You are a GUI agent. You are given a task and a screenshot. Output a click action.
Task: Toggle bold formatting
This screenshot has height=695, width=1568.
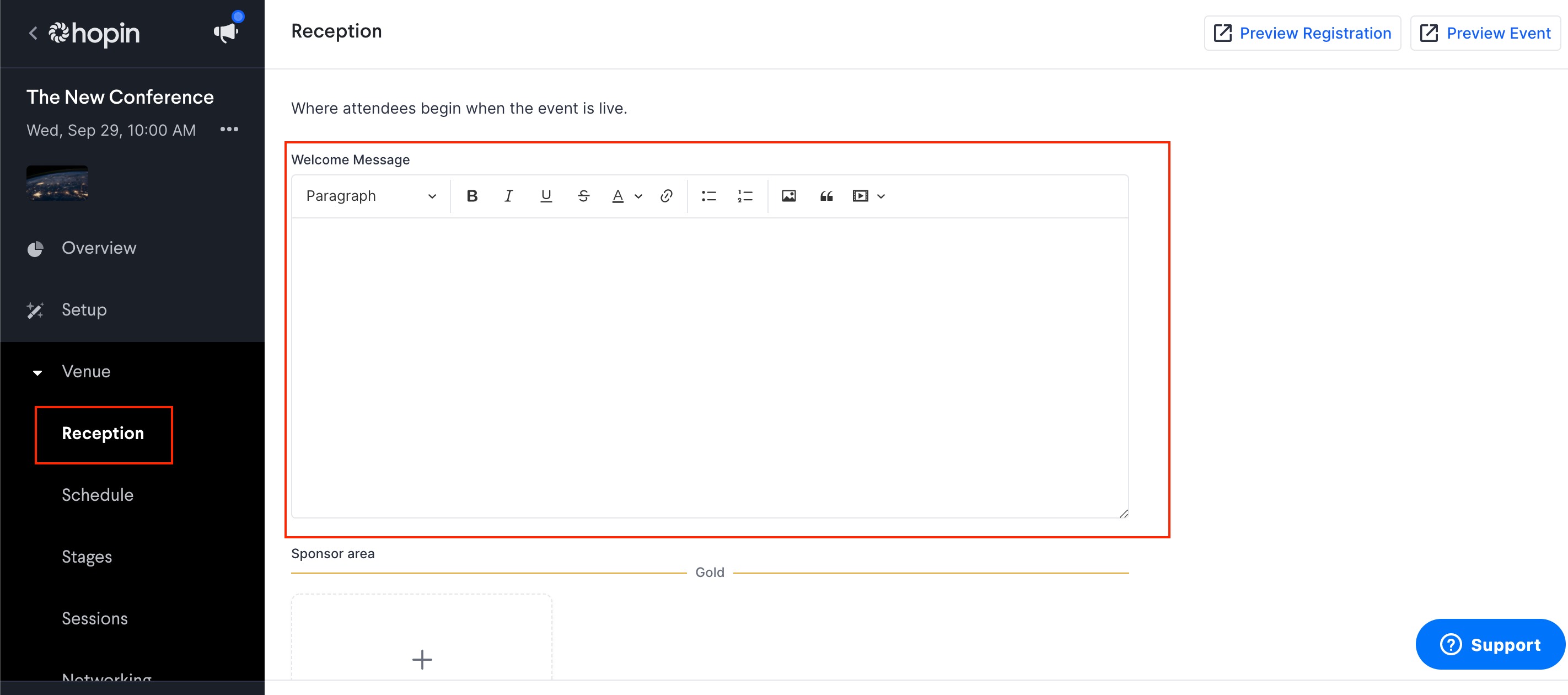tap(472, 196)
